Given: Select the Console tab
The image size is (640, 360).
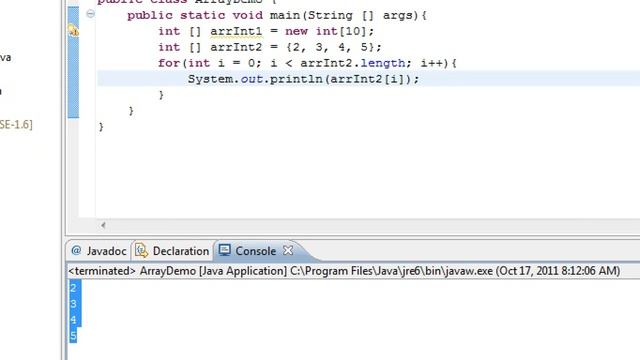Looking at the screenshot, I should [x=256, y=251].
